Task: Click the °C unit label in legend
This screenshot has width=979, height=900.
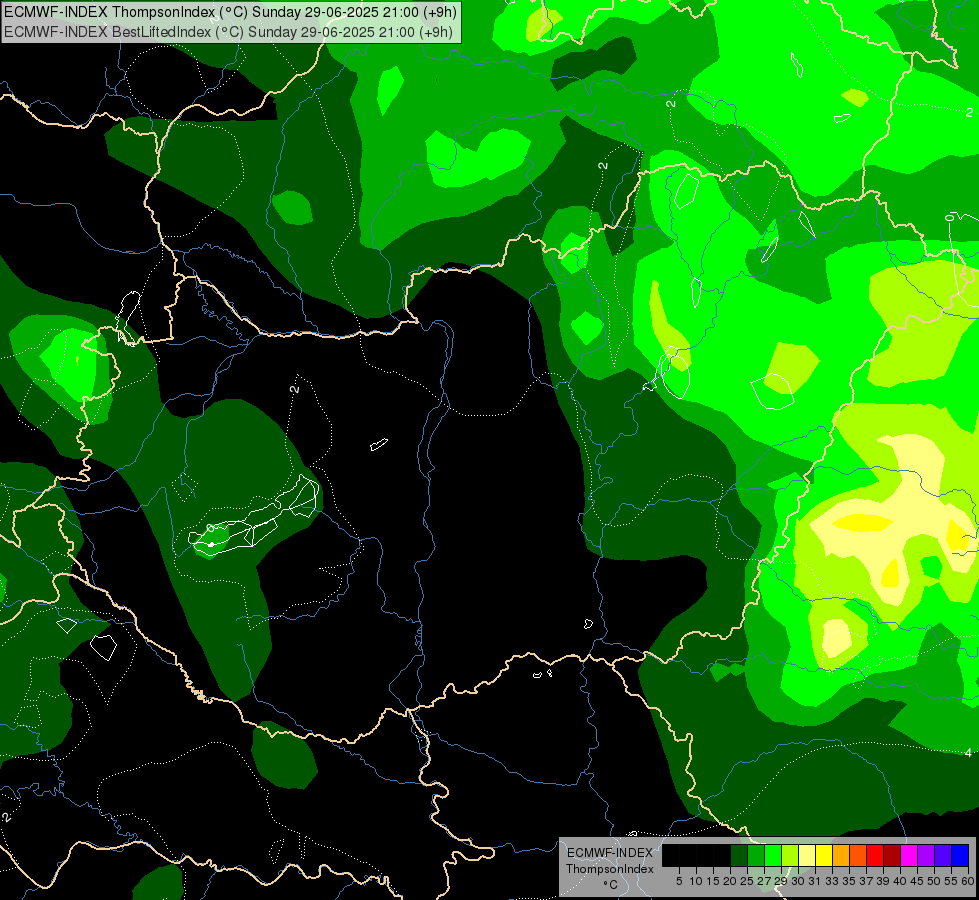Action: [x=611, y=884]
